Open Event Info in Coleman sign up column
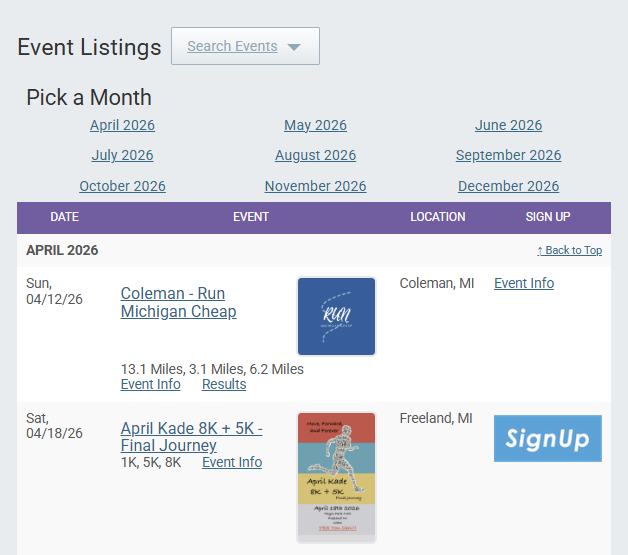This screenshot has height=555, width=628. pyautogui.click(x=523, y=283)
